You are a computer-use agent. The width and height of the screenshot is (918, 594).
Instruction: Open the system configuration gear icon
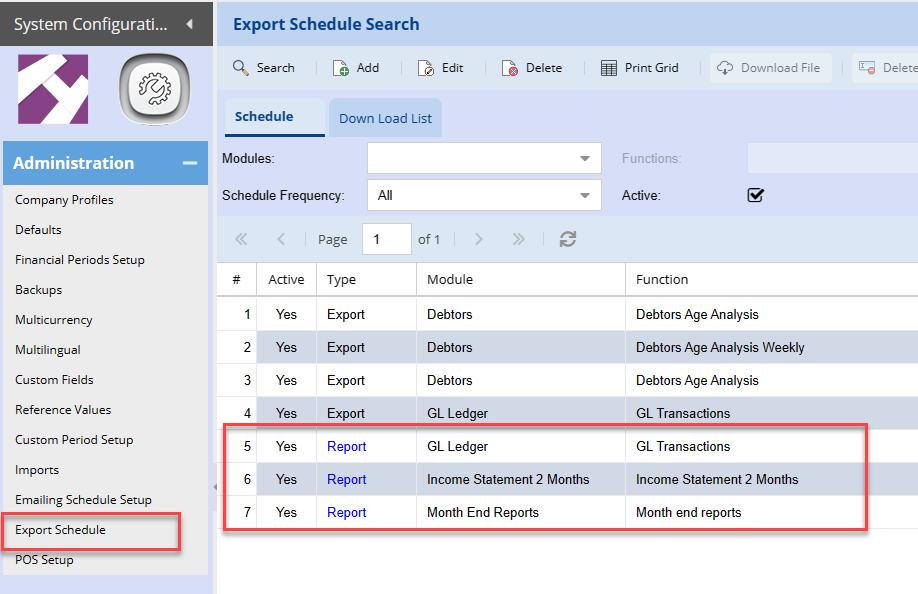coord(154,90)
